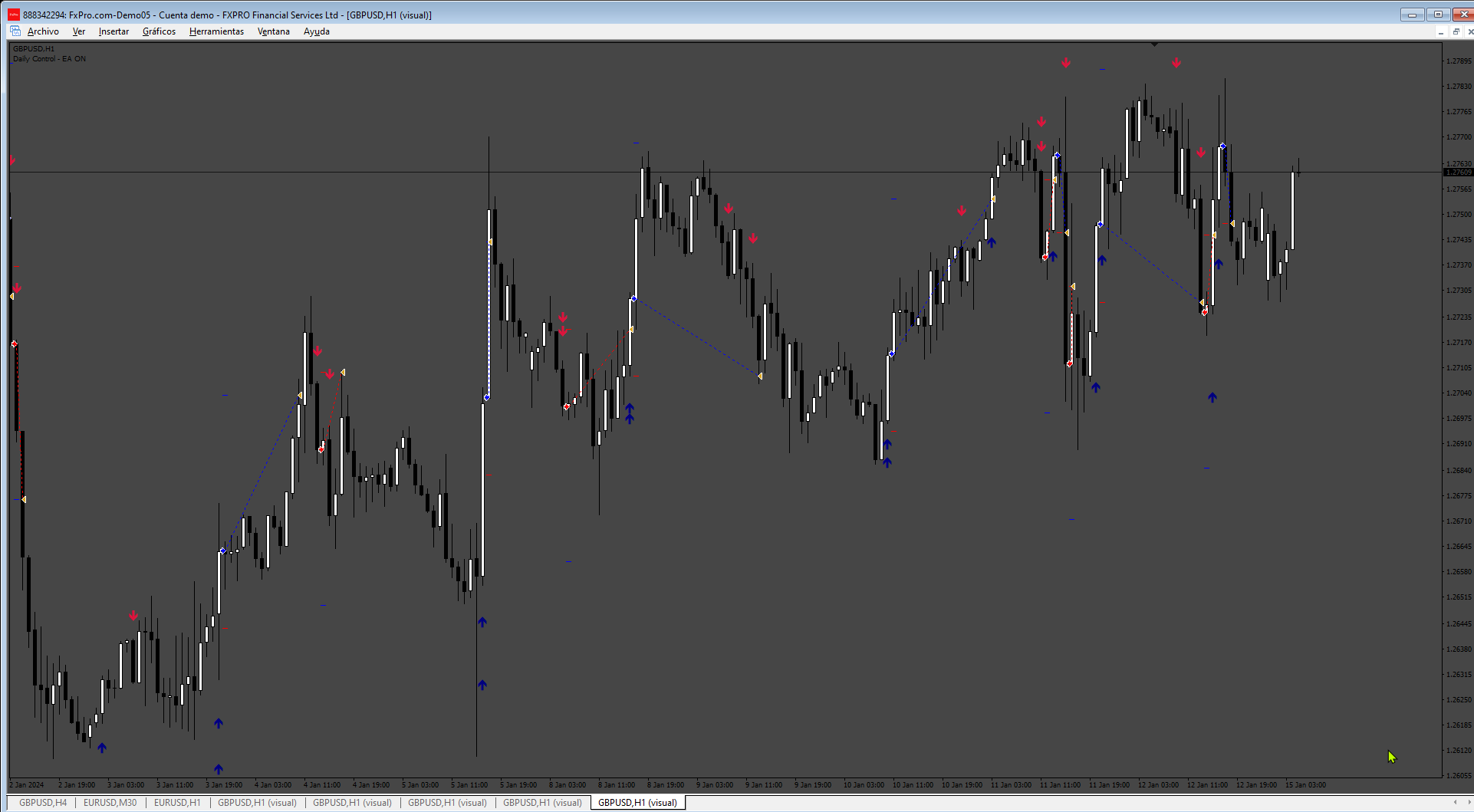Click the chart document icon beside Archivo
This screenshot has width=1474, height=812.
(x=15, y=31)
